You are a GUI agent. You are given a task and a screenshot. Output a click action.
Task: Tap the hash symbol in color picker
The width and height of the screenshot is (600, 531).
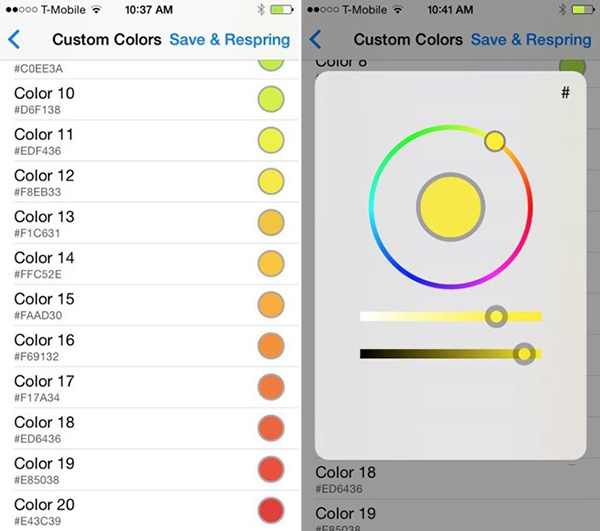coord(565,93)
